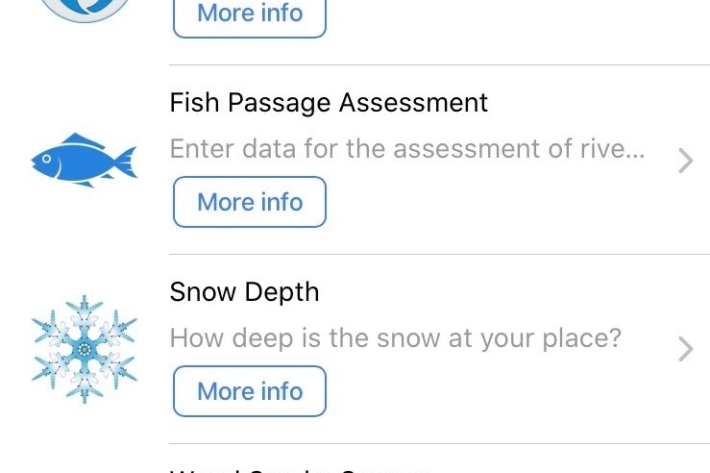Tap the center of the snowflake icon

(83, 349)
